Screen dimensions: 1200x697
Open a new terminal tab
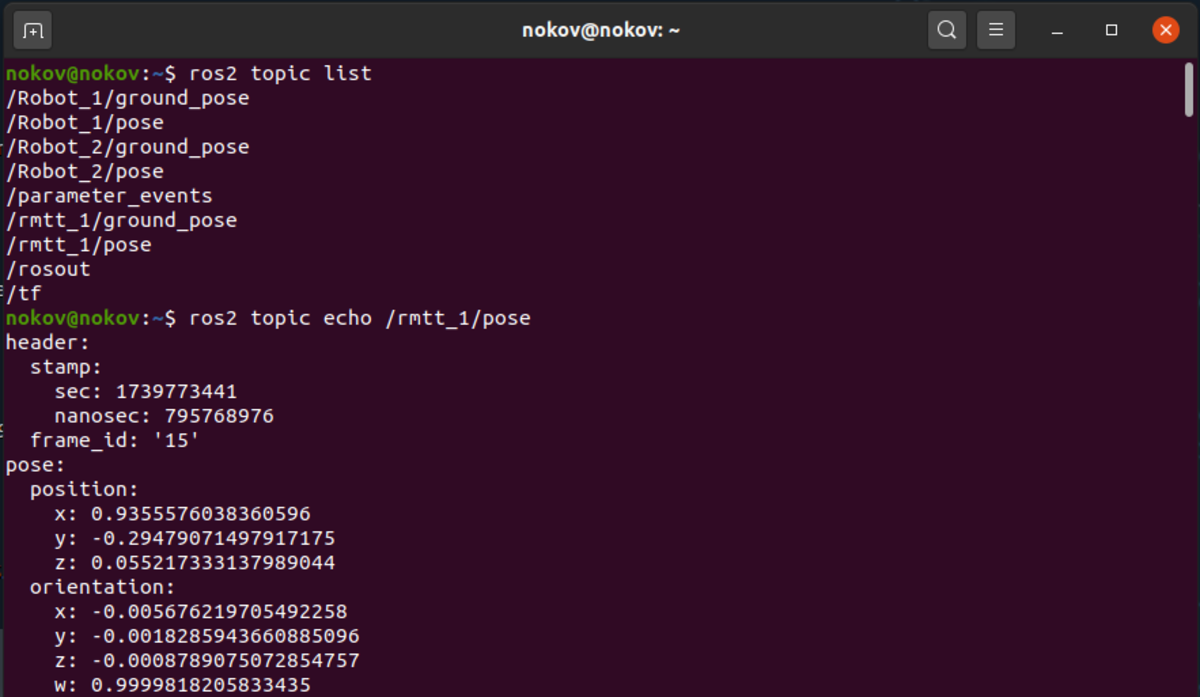[x=33, y=30]
